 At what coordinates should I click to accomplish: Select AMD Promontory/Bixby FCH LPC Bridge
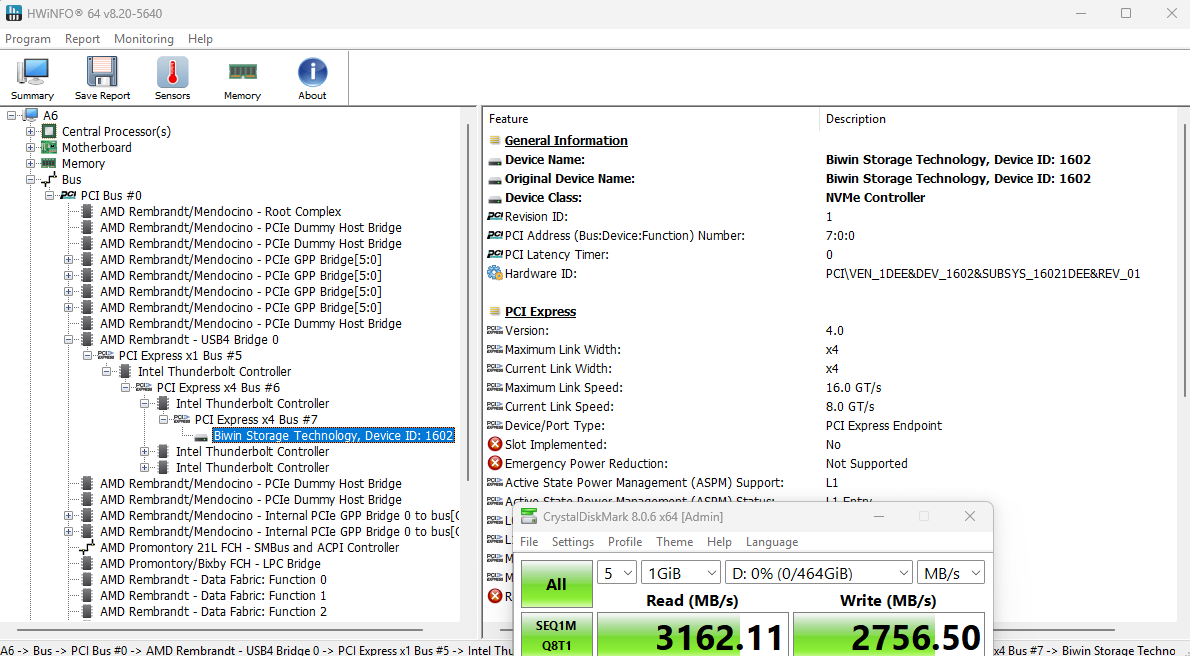210,563
